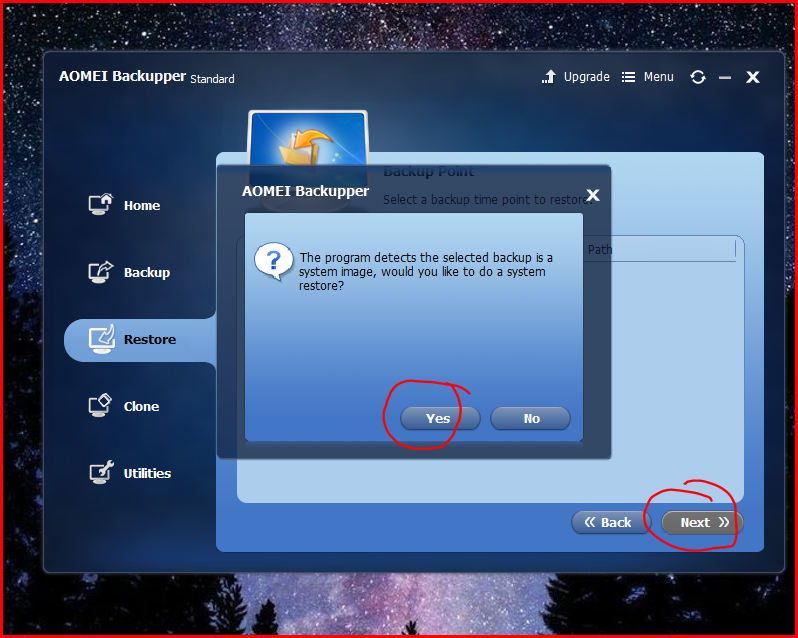Click the Home monitor icon

(101, 205)
